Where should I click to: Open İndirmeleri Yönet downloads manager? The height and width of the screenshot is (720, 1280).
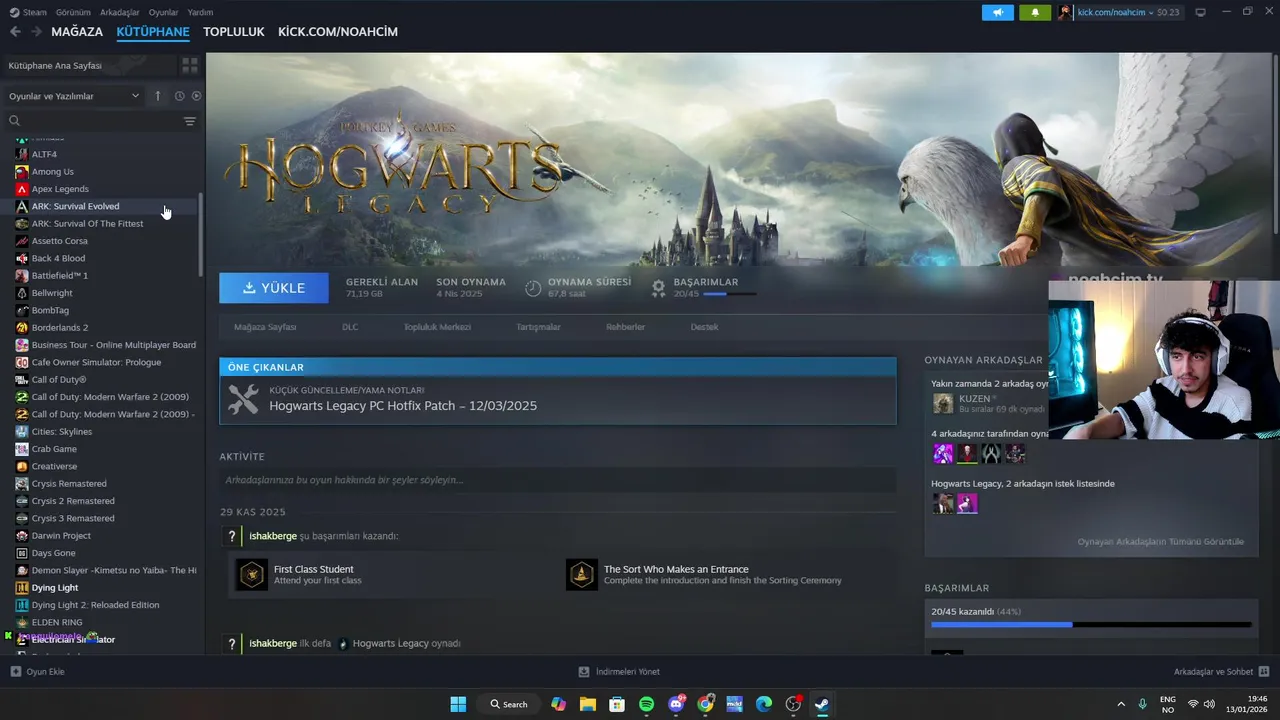(x=619, y=672)
